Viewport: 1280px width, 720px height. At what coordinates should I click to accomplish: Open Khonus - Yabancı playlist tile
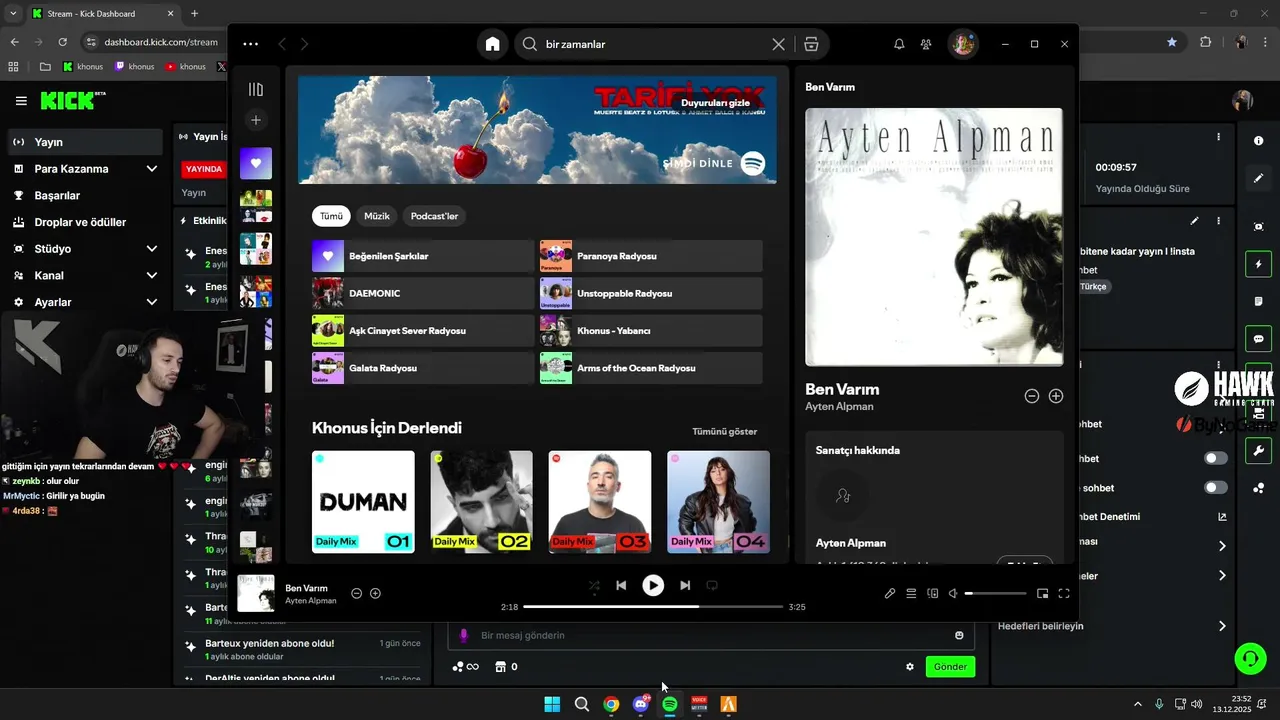click(x=651, y=331)
